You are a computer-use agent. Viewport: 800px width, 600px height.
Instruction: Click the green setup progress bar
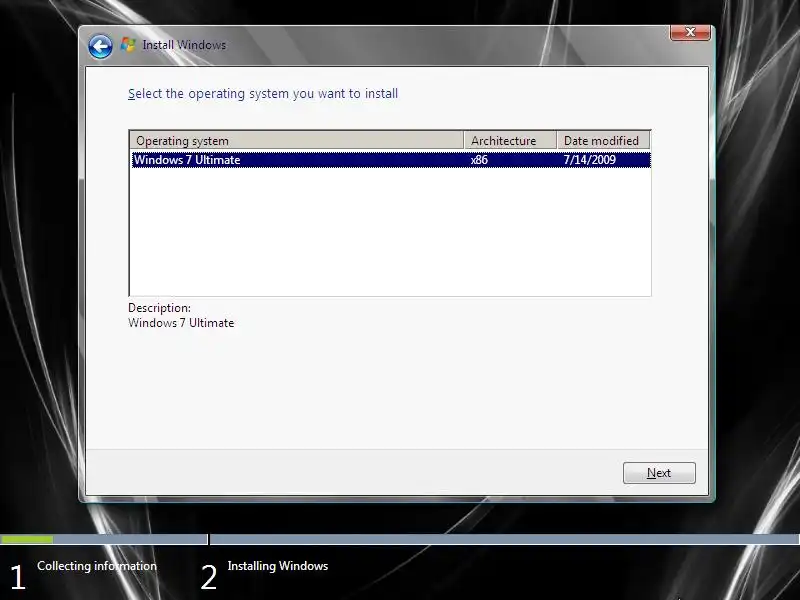click(x=27, y=539)
